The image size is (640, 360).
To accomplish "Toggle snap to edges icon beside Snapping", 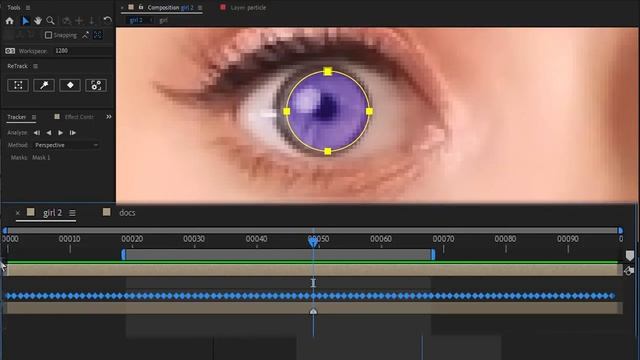I will pyautogui.click(x=85, y=35).
